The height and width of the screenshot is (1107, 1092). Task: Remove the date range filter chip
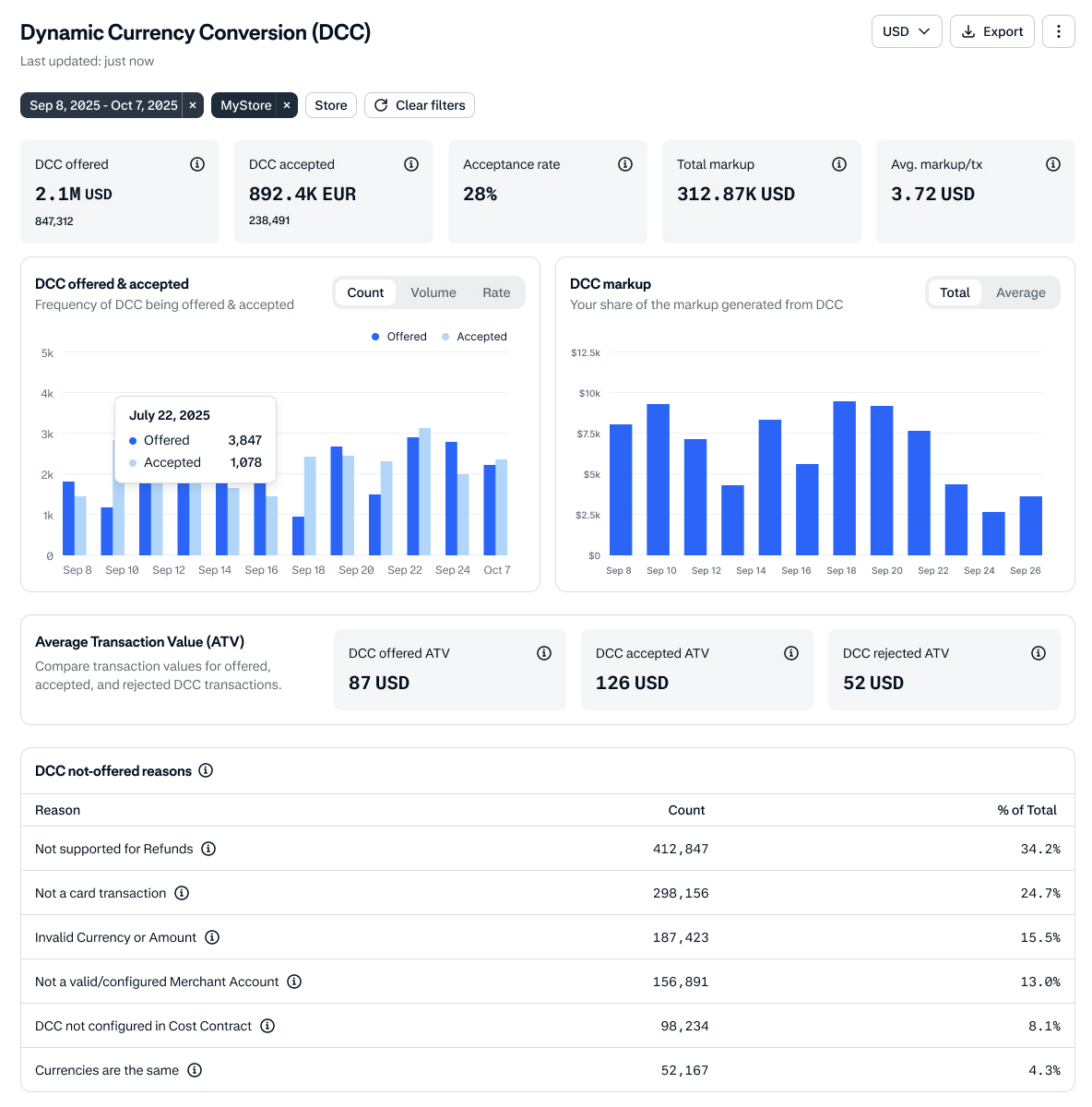(x=193, y=105)
